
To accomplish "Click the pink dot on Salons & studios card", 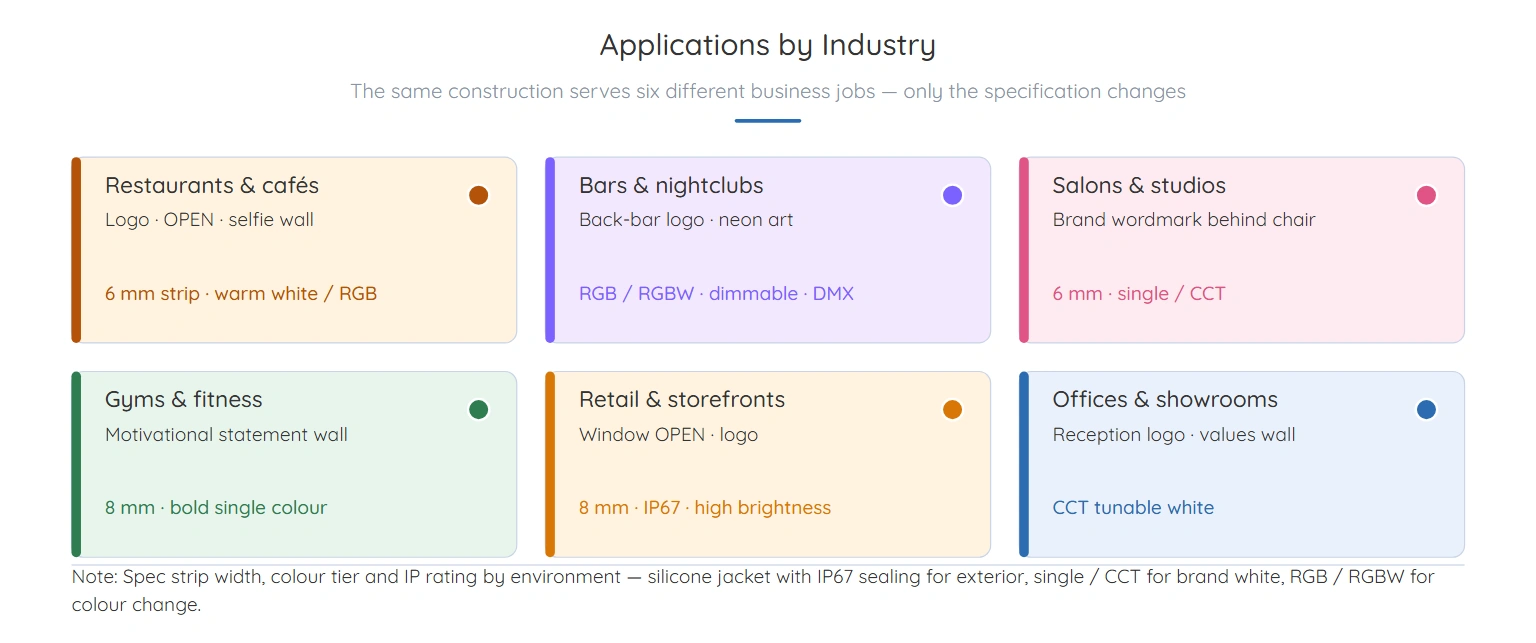I will [x=1426, y=195].
